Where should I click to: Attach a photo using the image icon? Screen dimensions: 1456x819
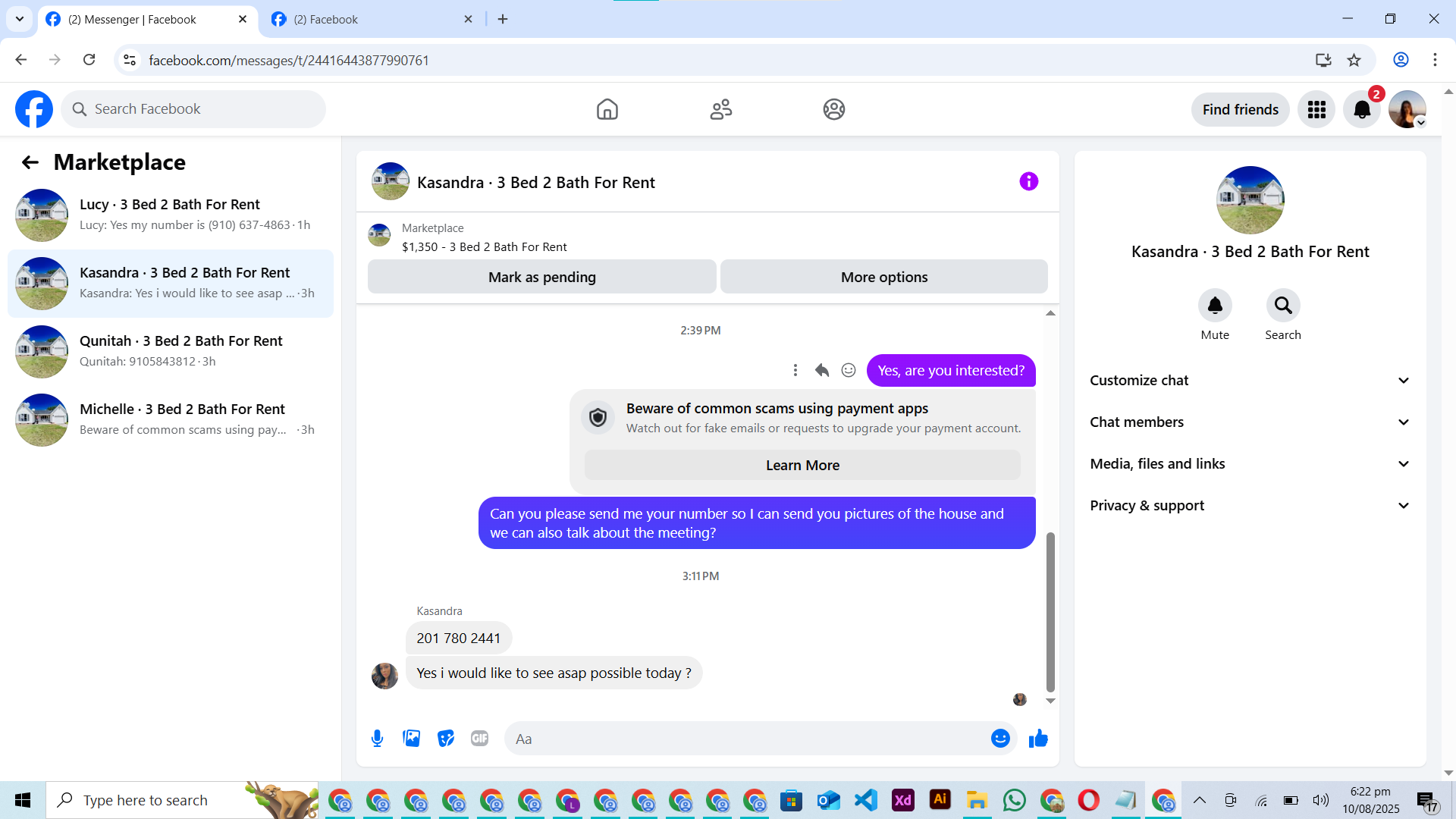coord(411,739)
